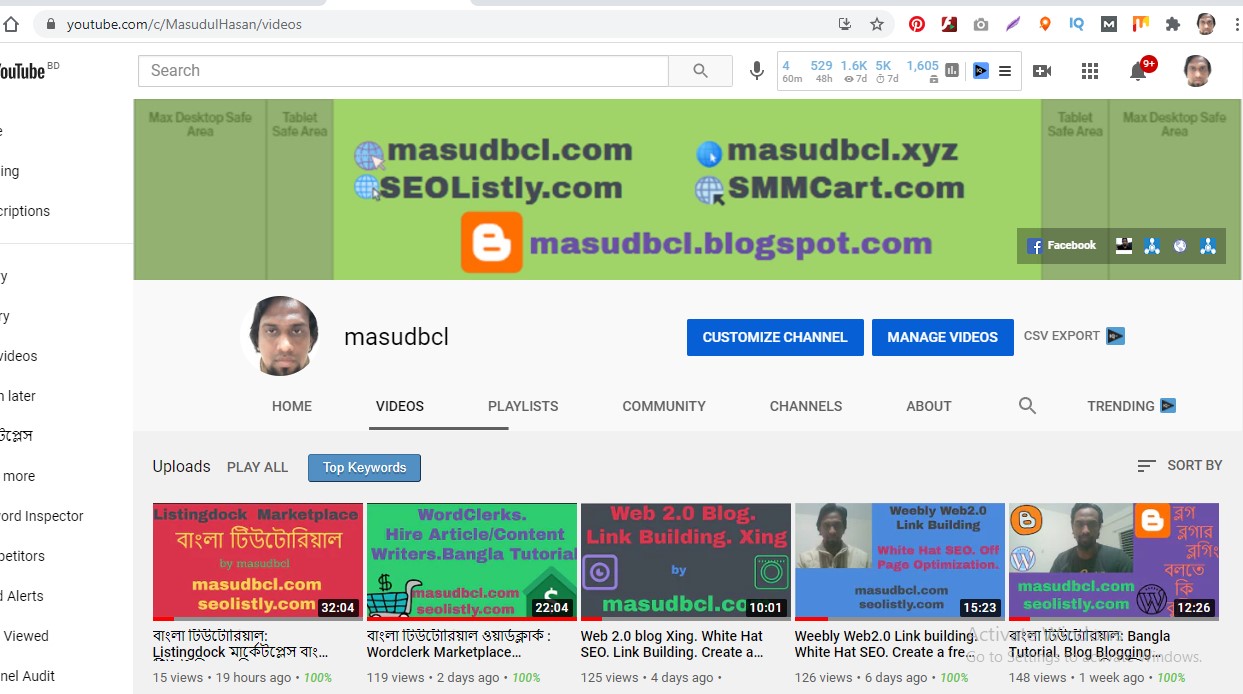This screenshot has height=694, width=1243.
Task: Open WordClerks Bangla Tutorial thumbnail
Action: tap(471, 562)
